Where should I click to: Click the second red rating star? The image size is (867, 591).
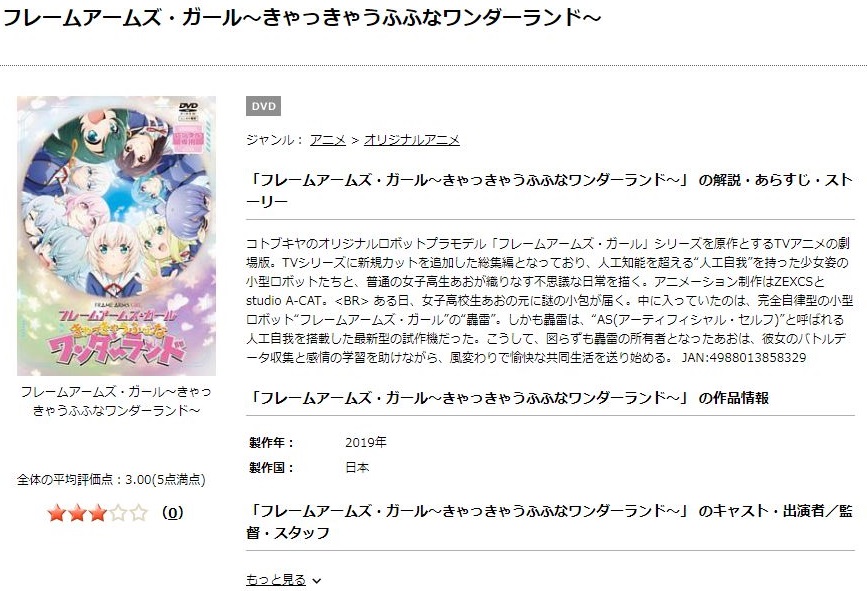pyautogui.click(x=77, y=513)
